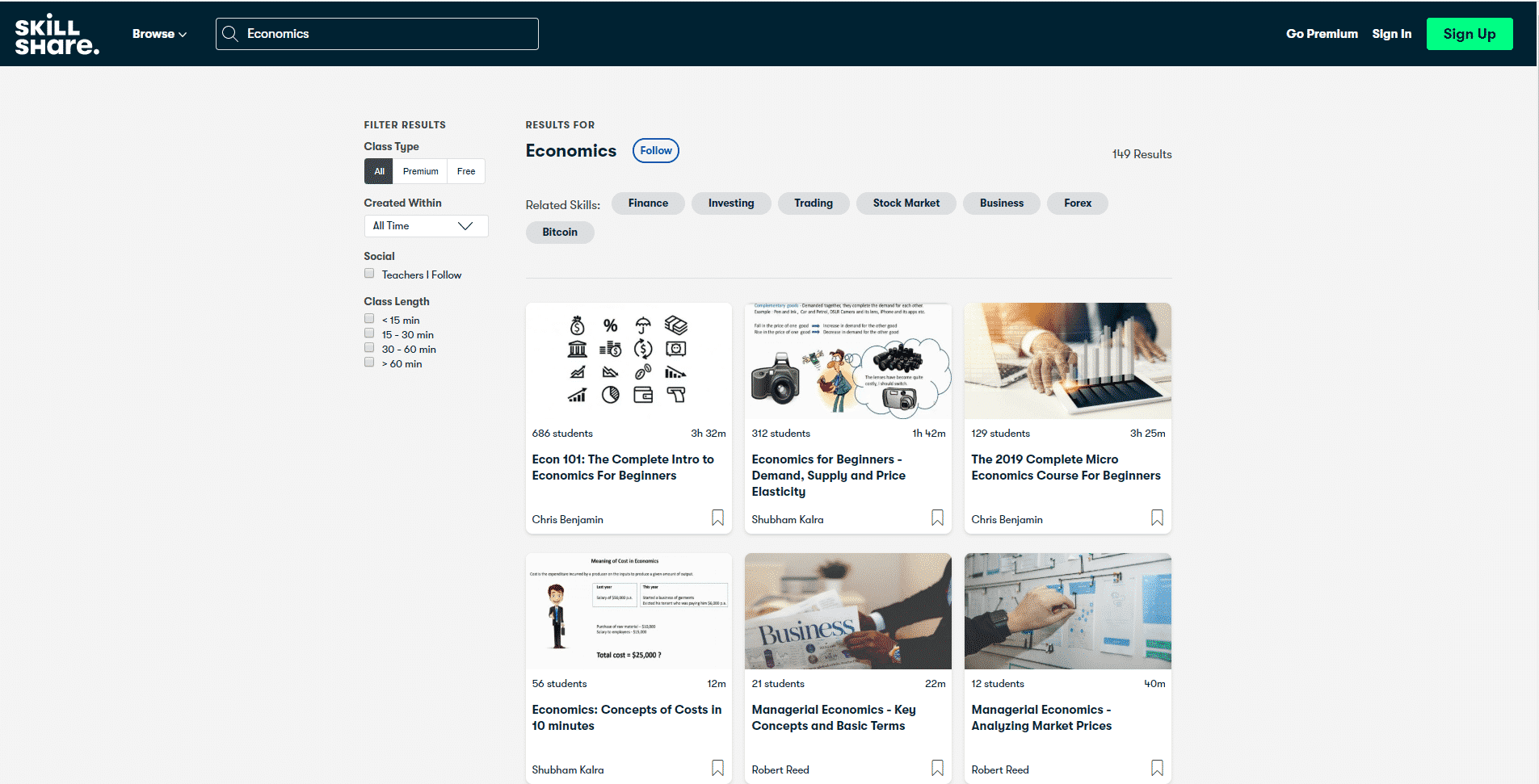Check the 15 - 30 min filter
This screenshot has width=1539, height=784.
pyautogui.click(x=369, y=333)
